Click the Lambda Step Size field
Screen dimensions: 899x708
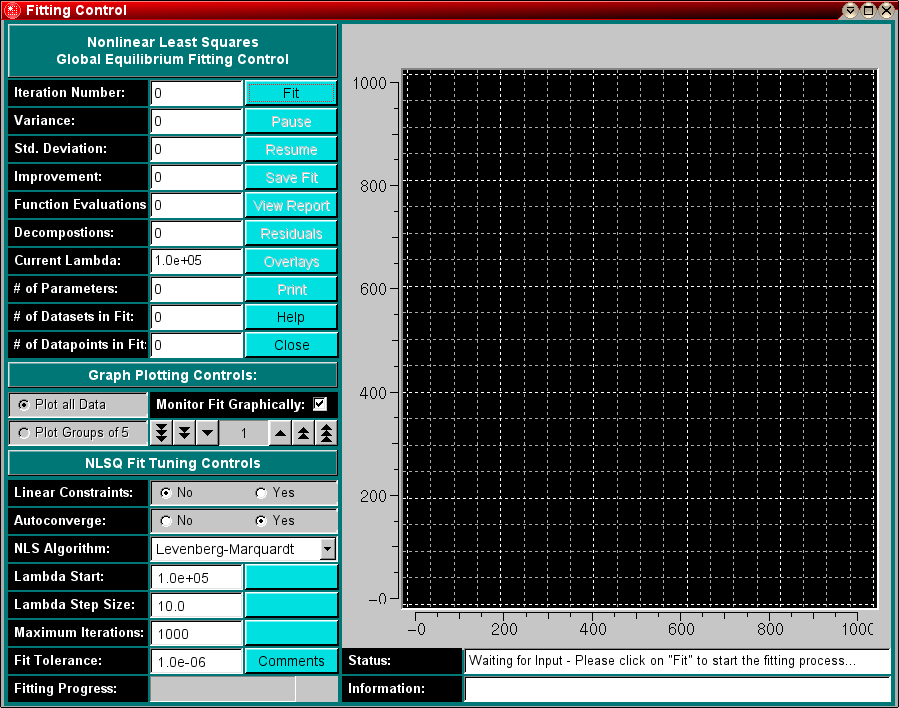click(197, 605)
